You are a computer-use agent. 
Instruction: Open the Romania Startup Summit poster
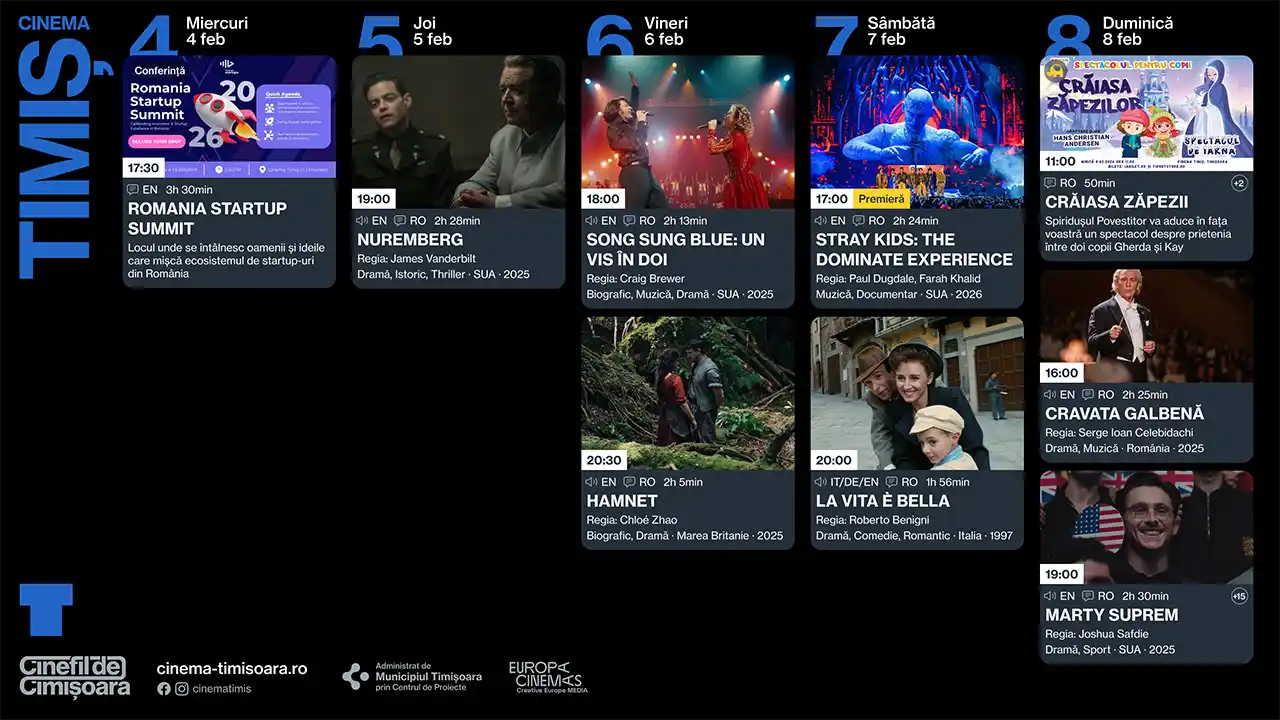coord(229,116)
